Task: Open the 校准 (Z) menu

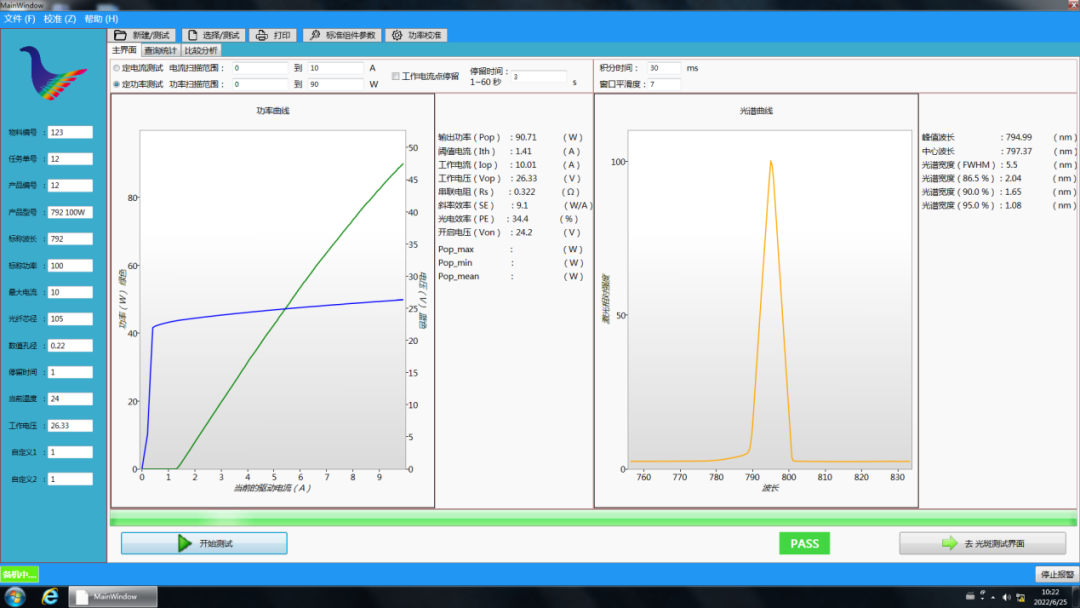Action: pos(60,19)
